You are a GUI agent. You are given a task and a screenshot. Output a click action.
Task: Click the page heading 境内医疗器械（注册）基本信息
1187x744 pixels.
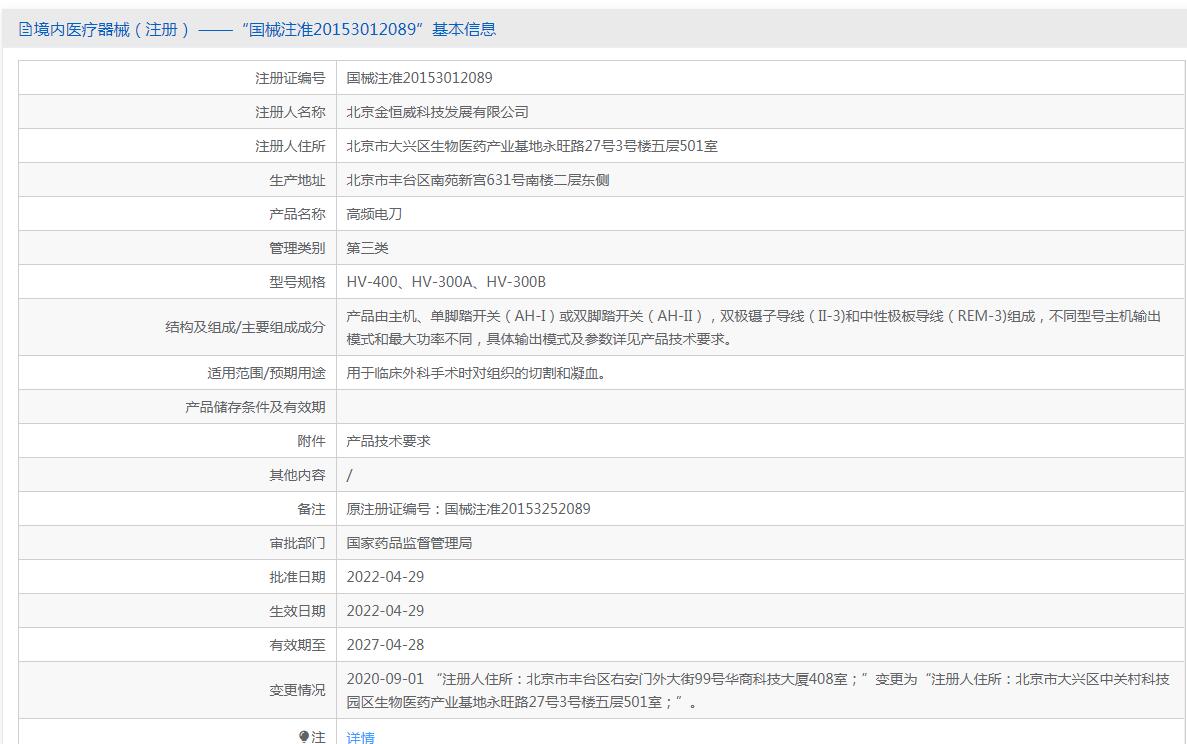point(257,30)
